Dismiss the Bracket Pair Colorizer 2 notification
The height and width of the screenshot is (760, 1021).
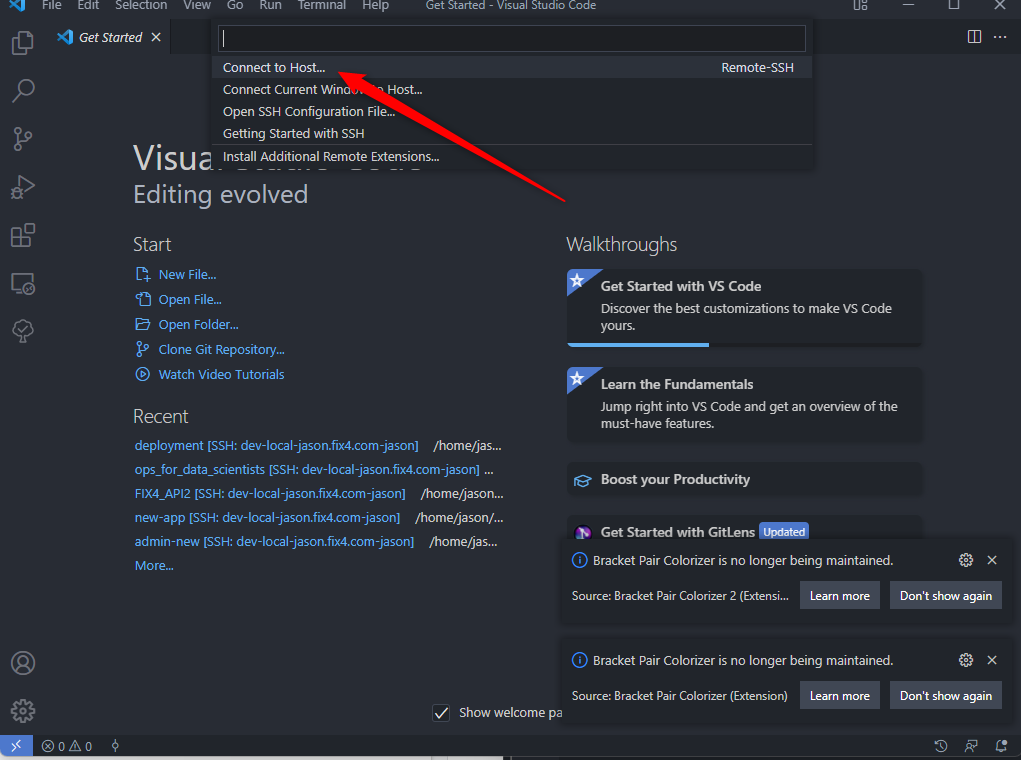992,560
